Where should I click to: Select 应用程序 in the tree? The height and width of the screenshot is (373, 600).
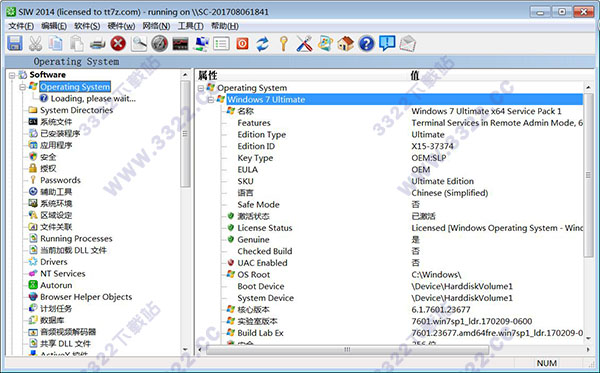[56, 145]
